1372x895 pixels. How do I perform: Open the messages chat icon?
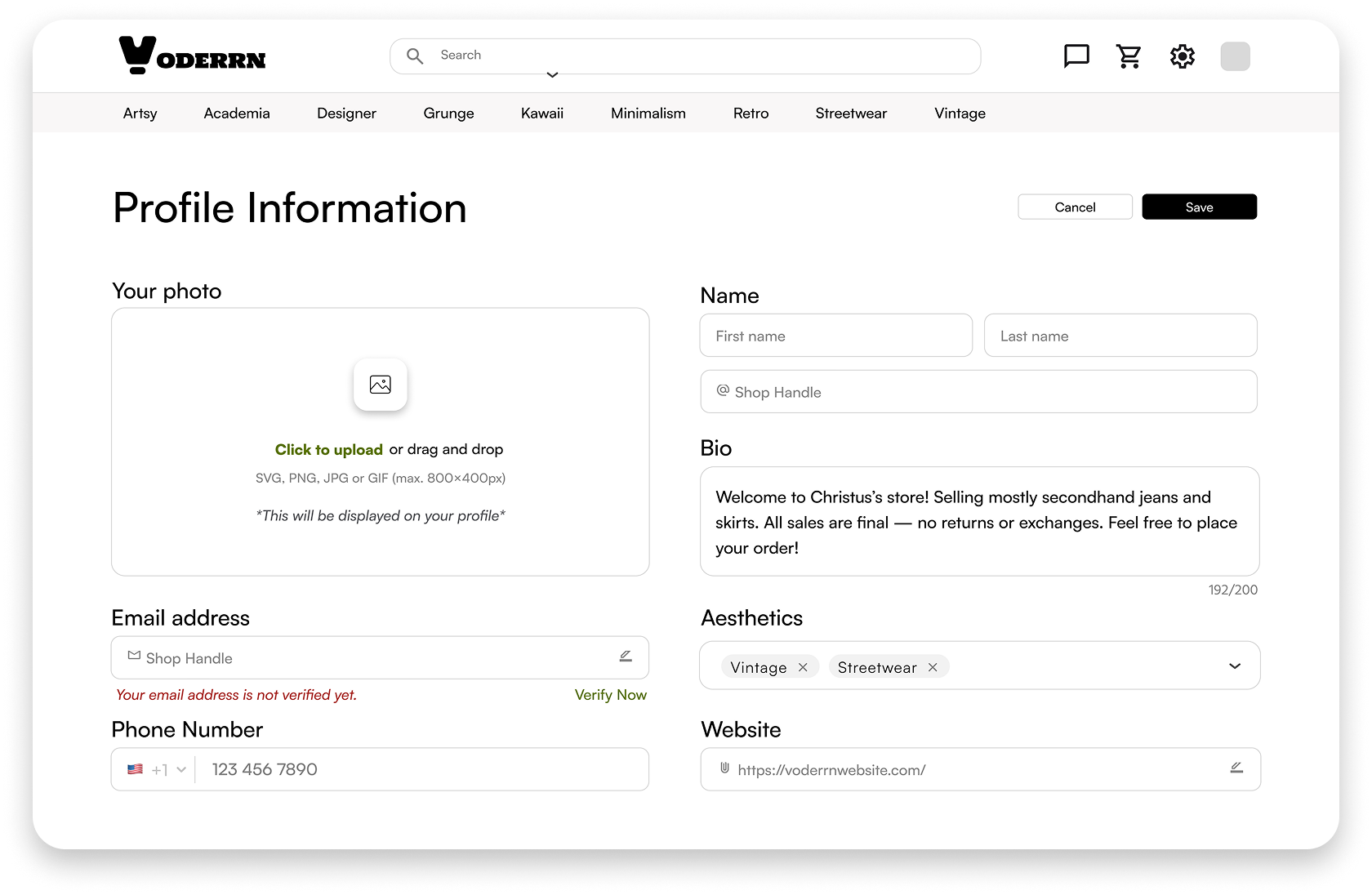(x=1076, y=56)
